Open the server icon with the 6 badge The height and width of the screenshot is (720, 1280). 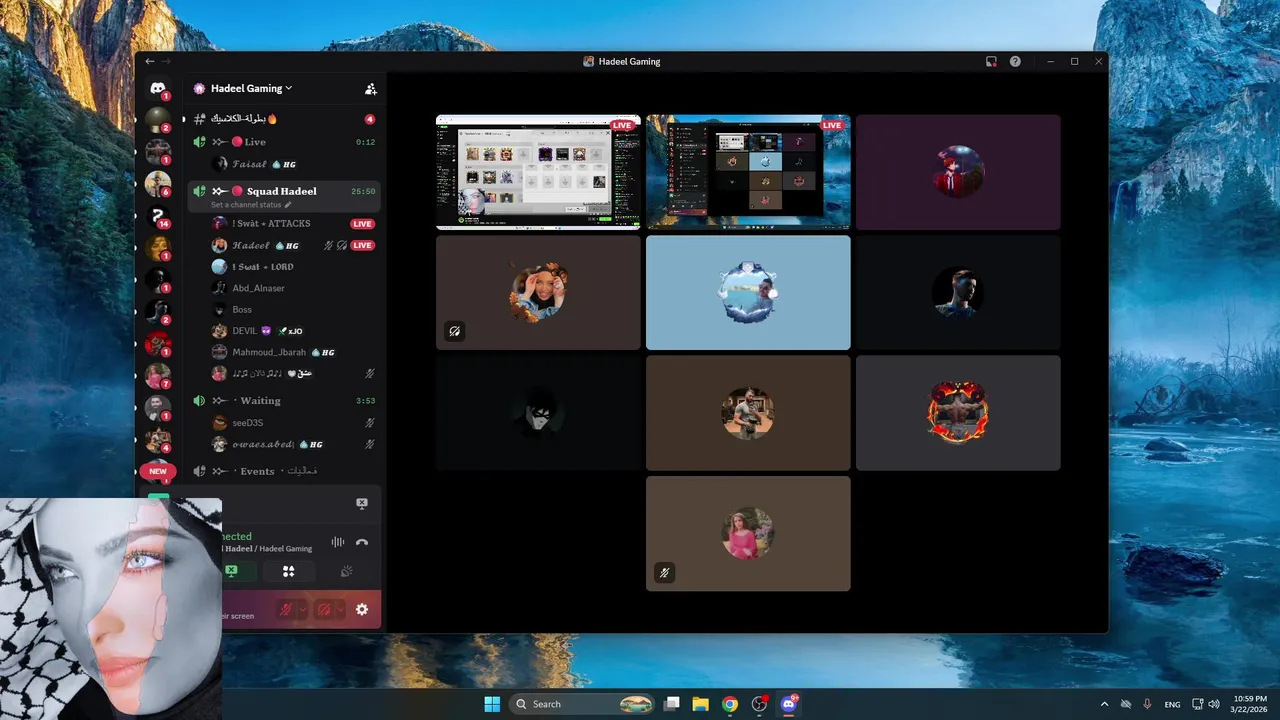tap(157, 184)
